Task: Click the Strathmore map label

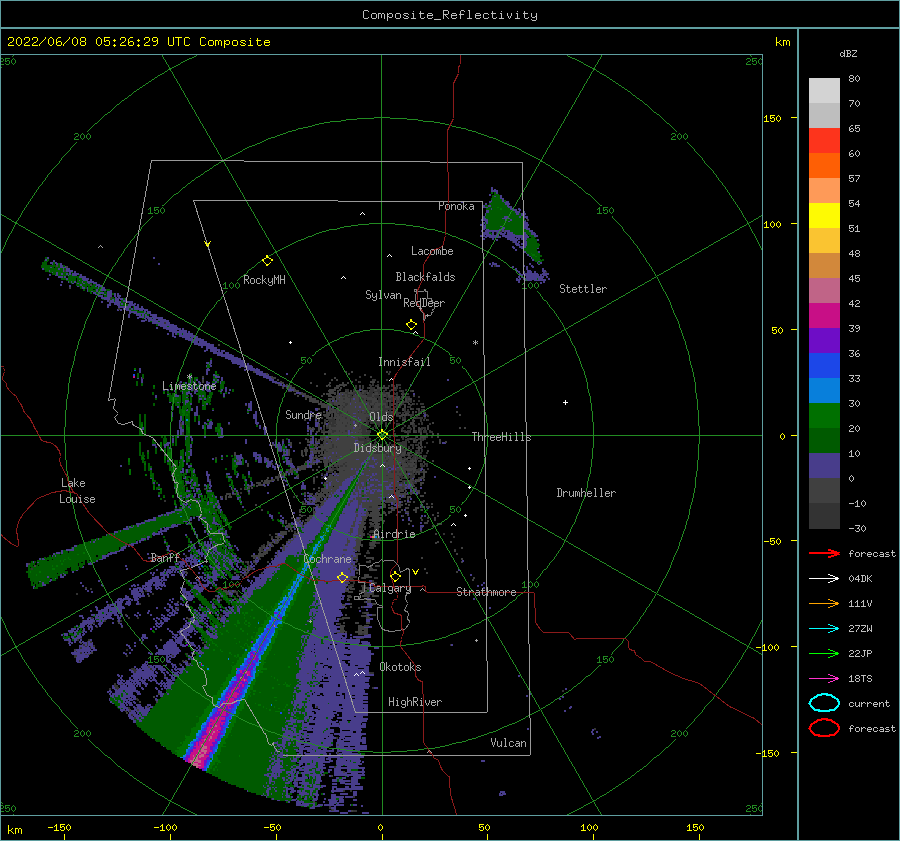Action: pos(486,592)
